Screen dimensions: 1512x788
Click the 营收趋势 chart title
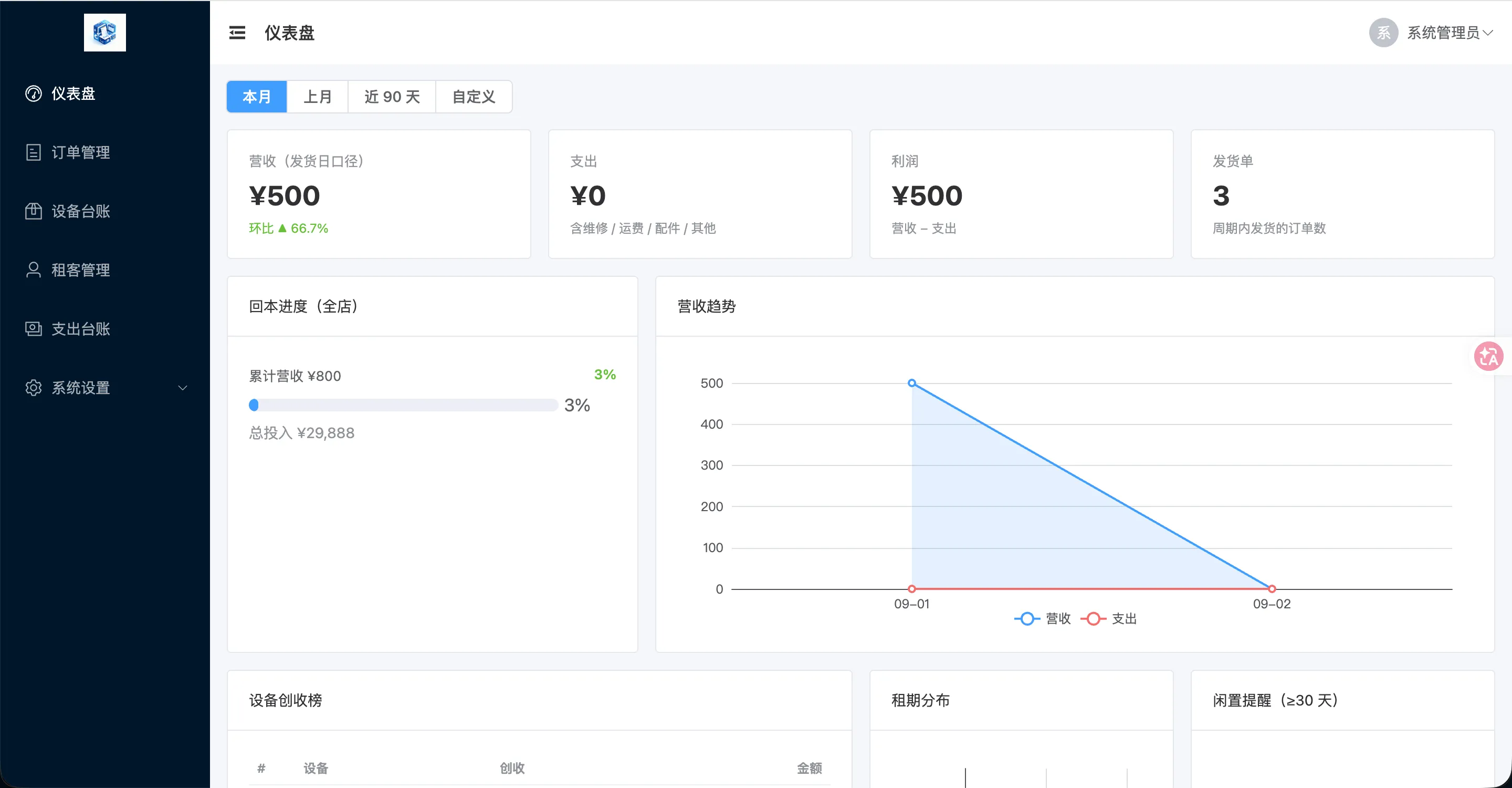tap(706, 306)
